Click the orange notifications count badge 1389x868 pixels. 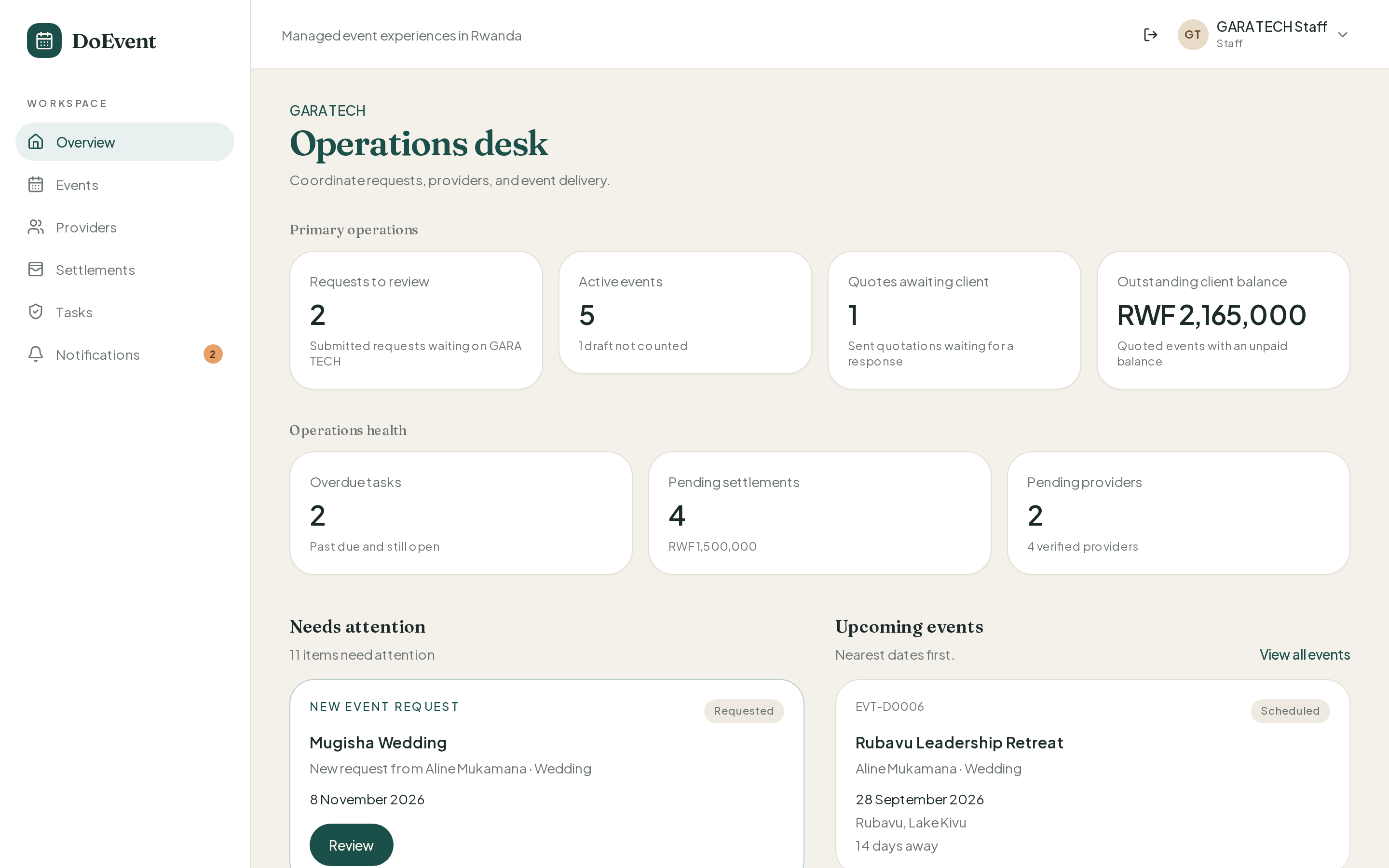(213, 354)
